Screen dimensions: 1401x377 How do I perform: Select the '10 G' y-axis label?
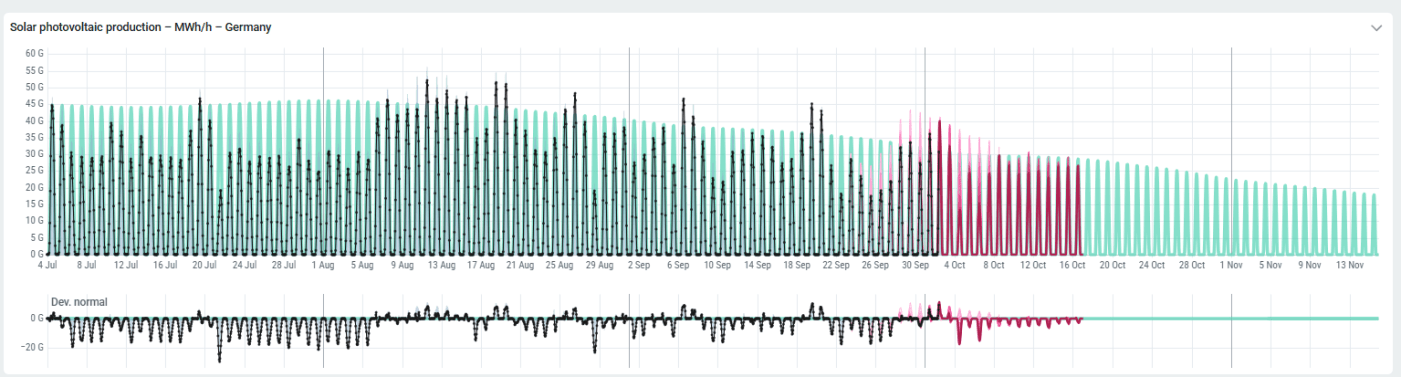point(35,221)
